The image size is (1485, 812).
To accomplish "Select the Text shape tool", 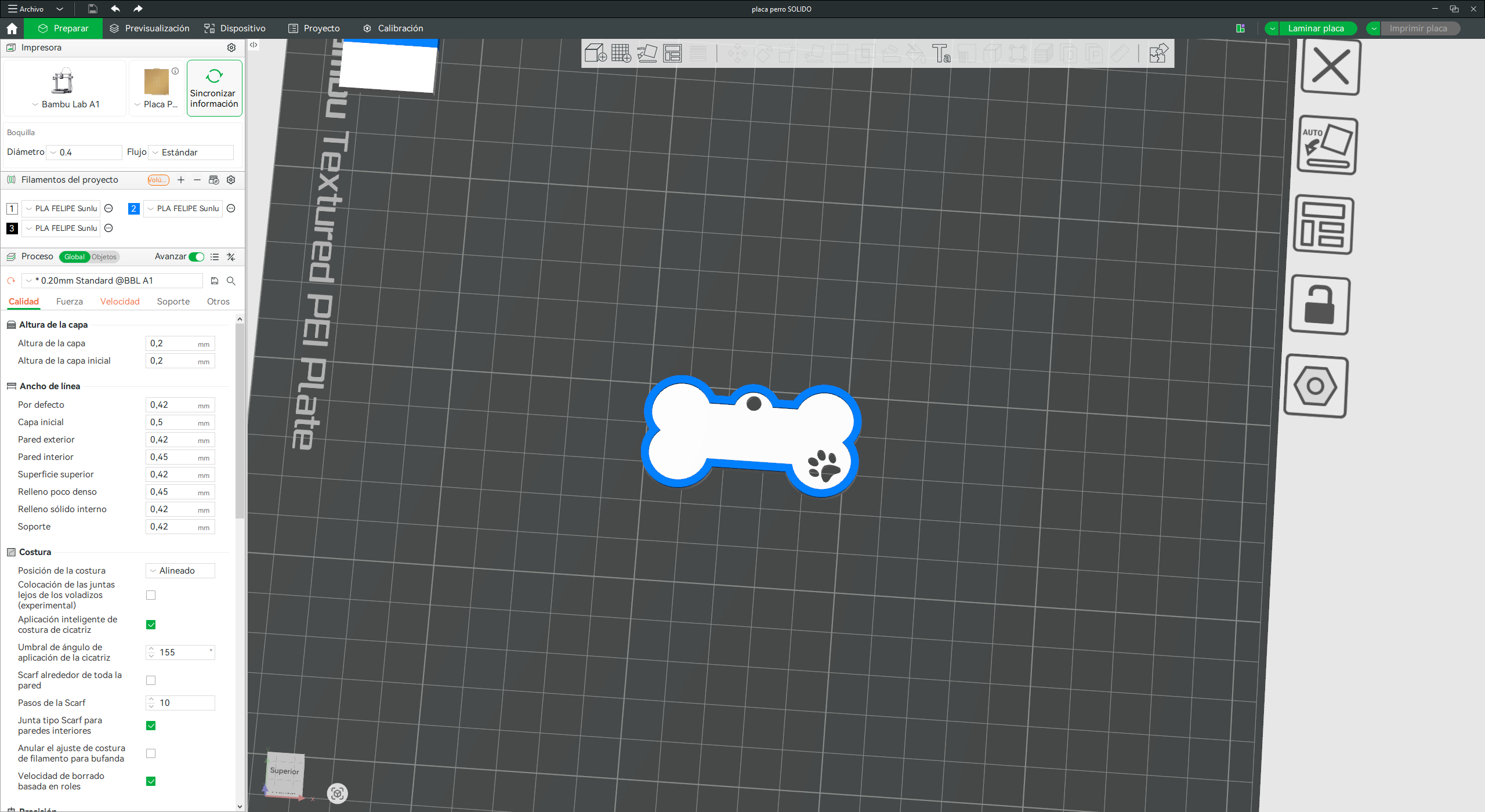I will (941, 53).
